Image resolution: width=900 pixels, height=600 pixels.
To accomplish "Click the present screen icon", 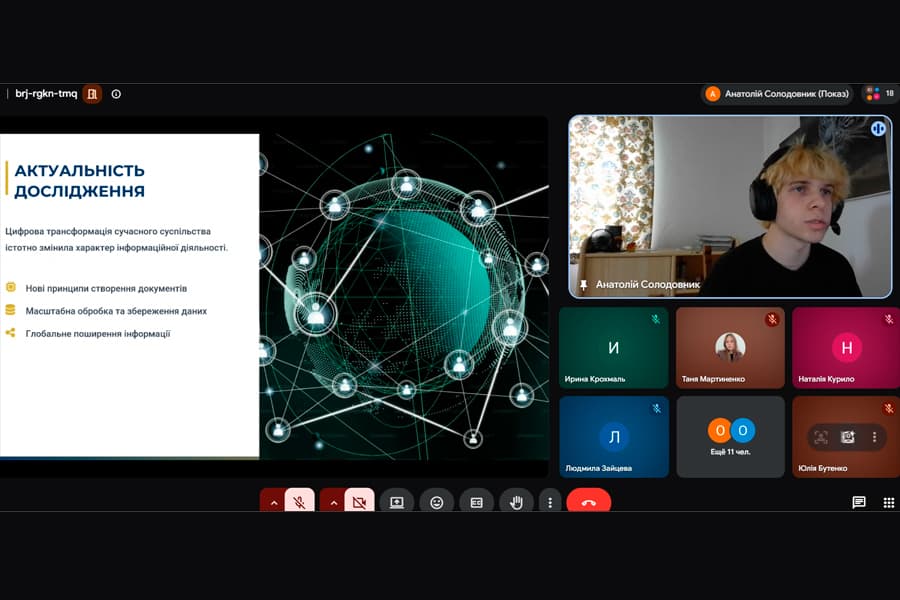I will pos(397,502).
